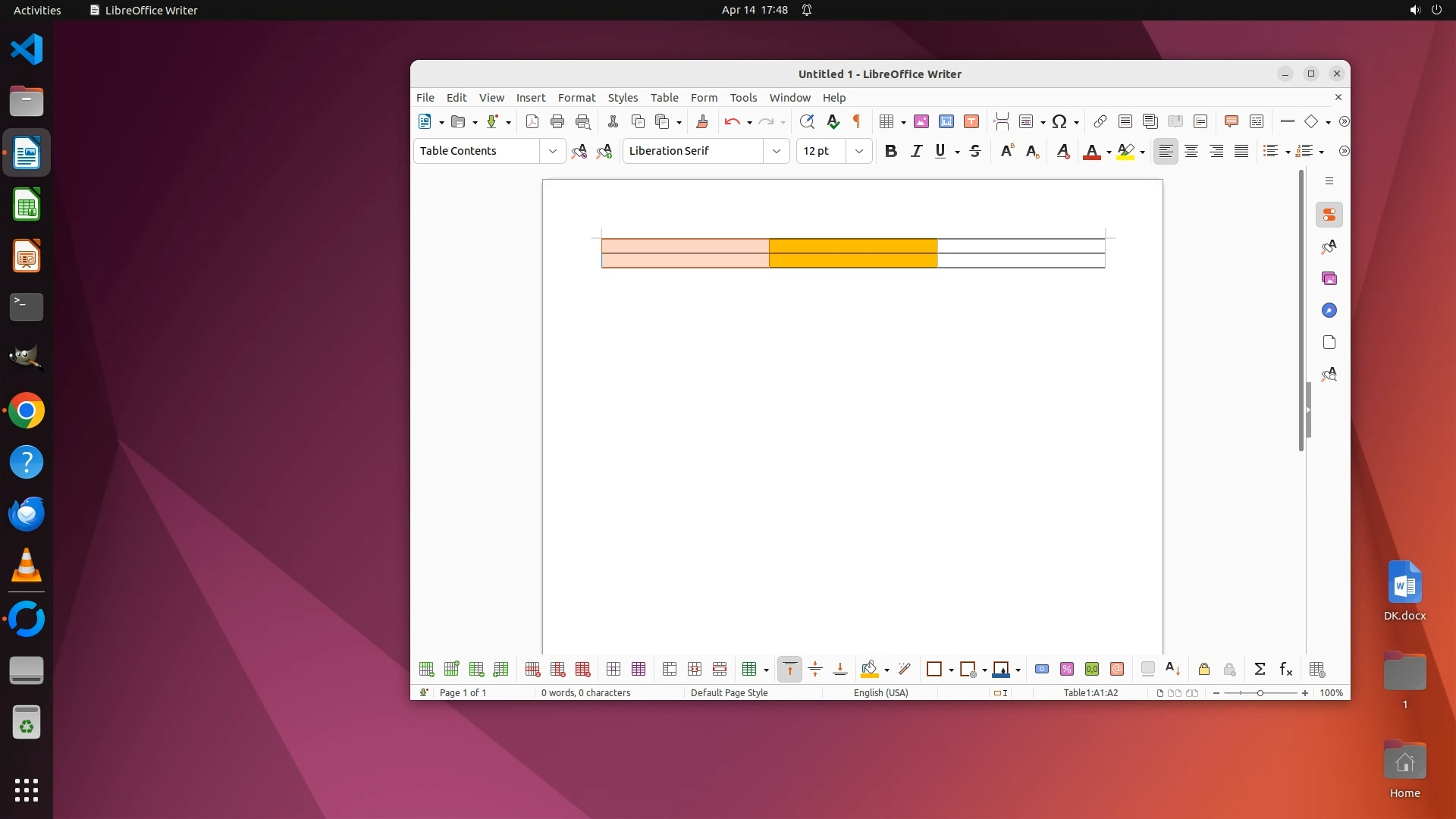Image resolution: width=1456 pixels, height=819 pixels.
Task: Open the Table menu
Action: 664,98
